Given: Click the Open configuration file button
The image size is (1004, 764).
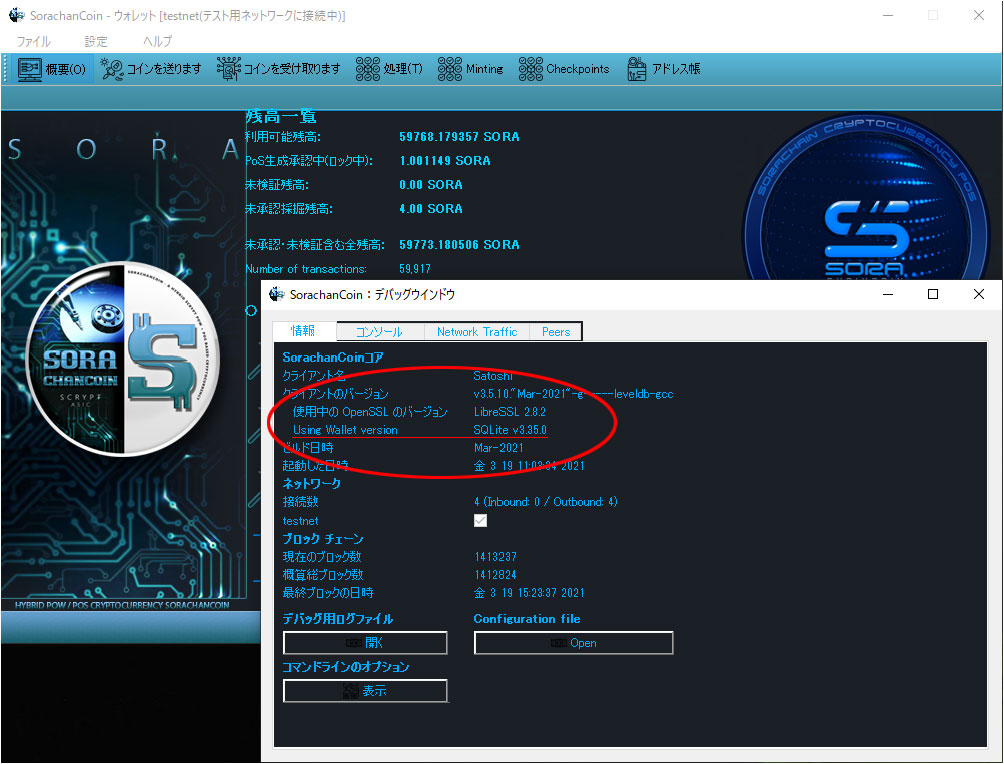Looking at the screenshot, I should pos(574,643).
